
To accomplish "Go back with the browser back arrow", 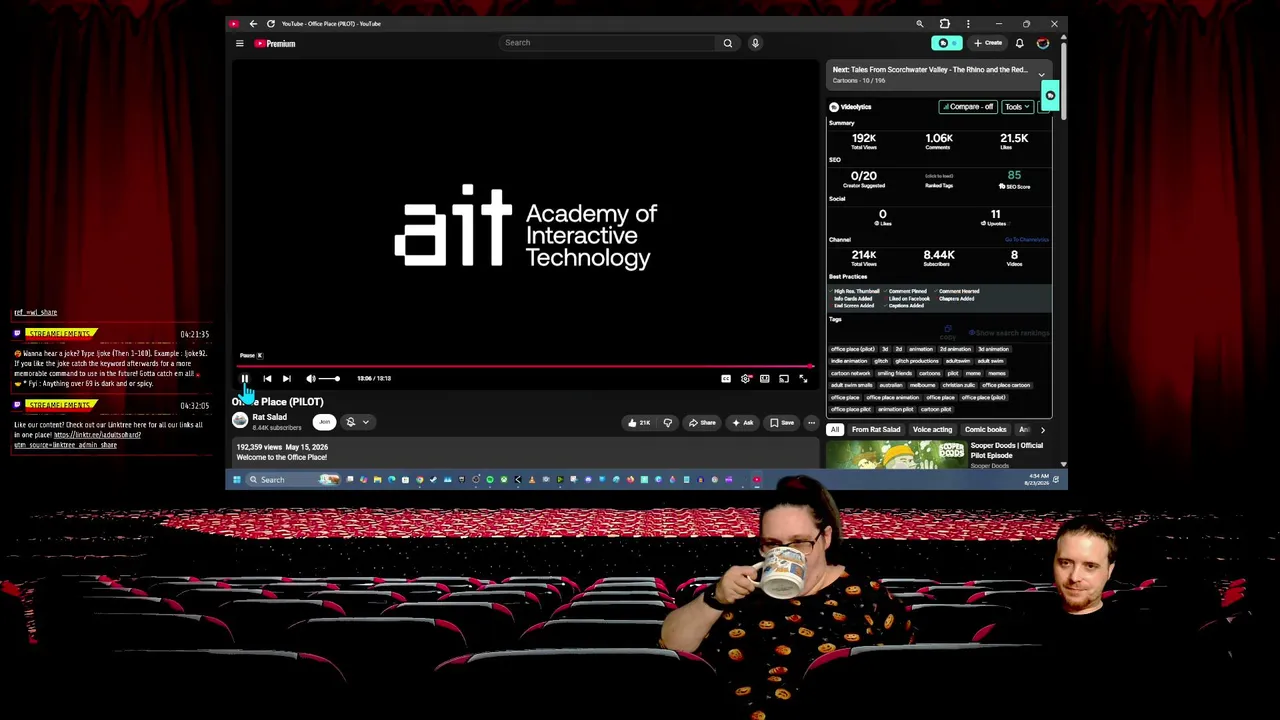I will (253, 23).
